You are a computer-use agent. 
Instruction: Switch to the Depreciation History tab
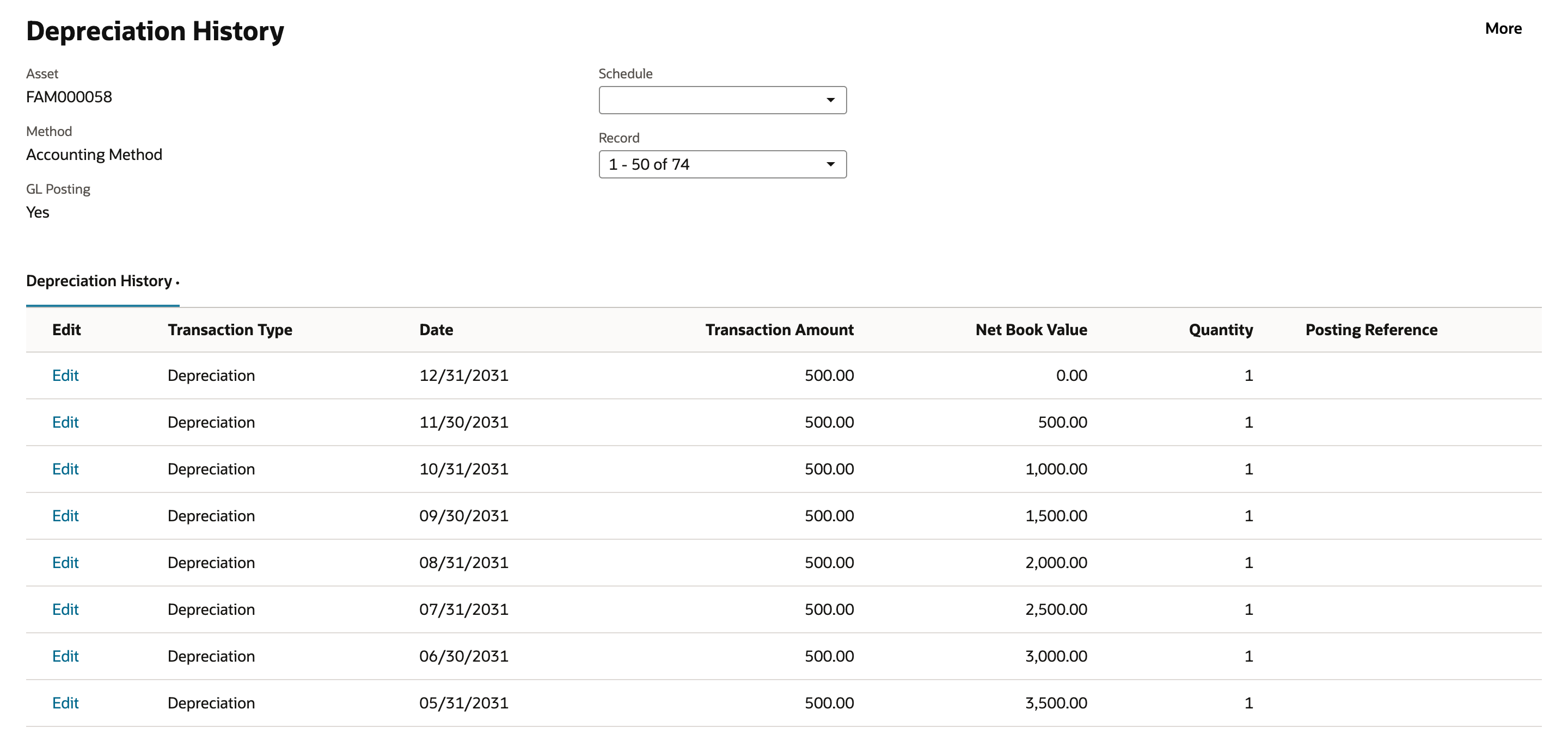click(102, 281)
